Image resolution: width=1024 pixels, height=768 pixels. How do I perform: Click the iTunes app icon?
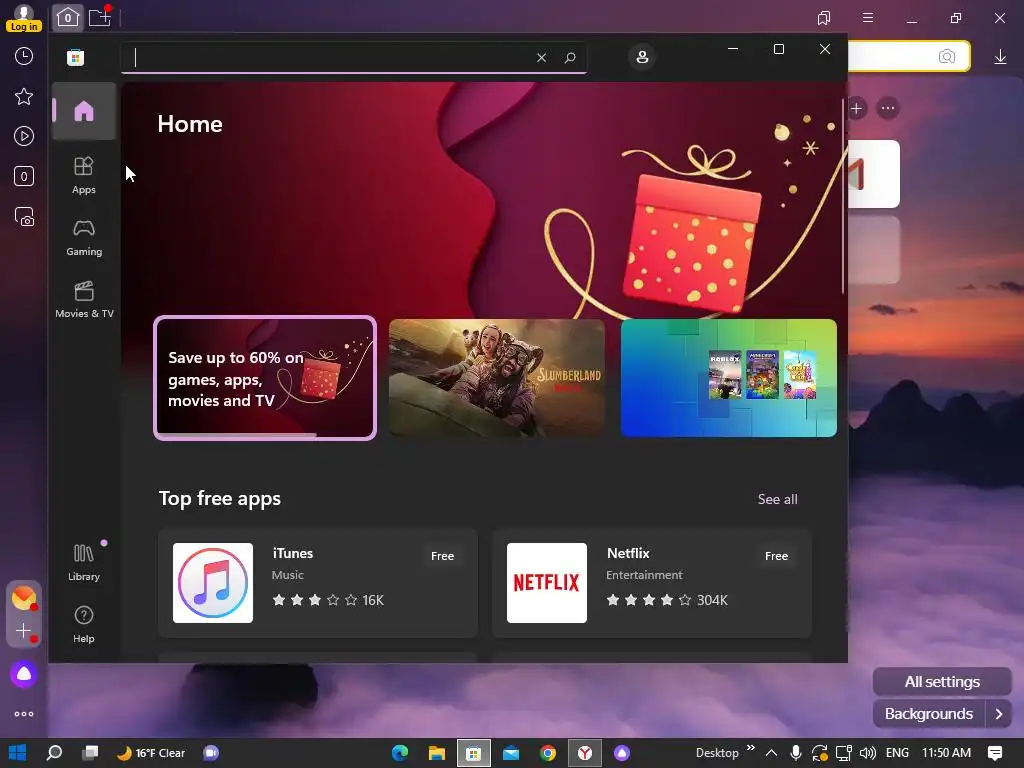click(x=213, y=583)
